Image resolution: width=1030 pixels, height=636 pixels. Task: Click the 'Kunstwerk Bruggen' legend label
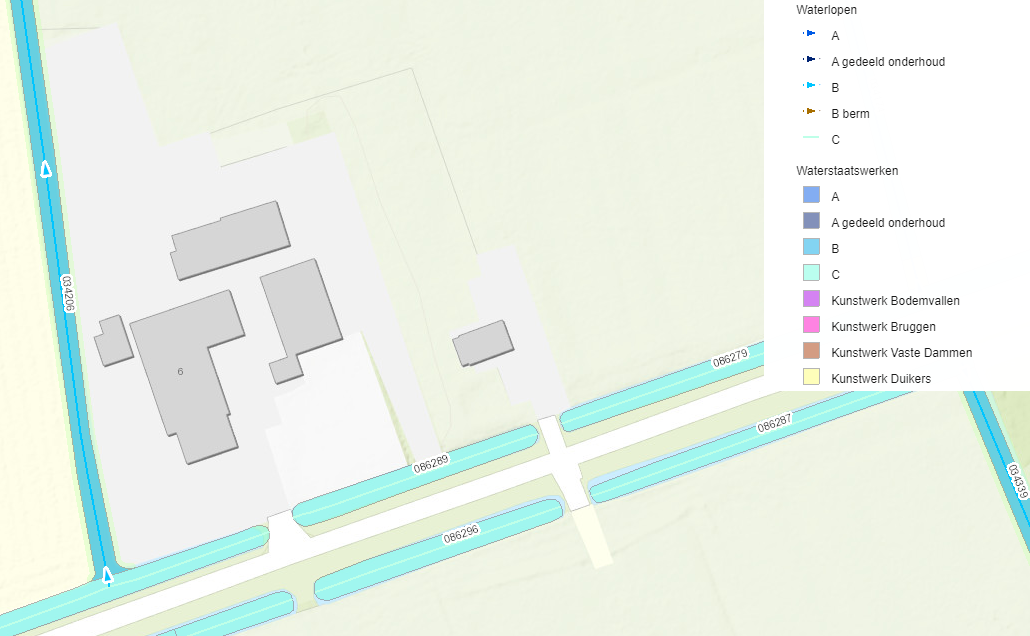884,327
